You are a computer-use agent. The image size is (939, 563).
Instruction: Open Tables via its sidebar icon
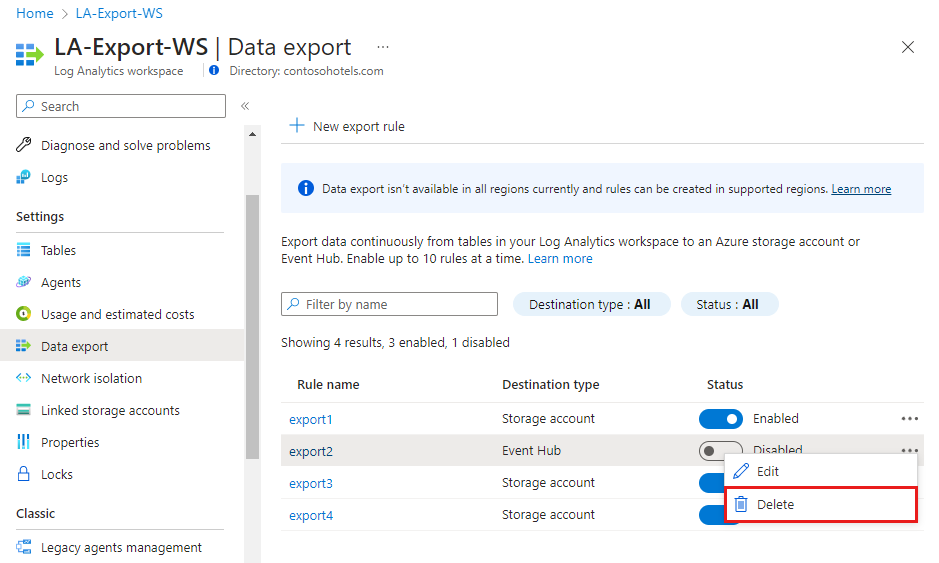click(24, 250)
